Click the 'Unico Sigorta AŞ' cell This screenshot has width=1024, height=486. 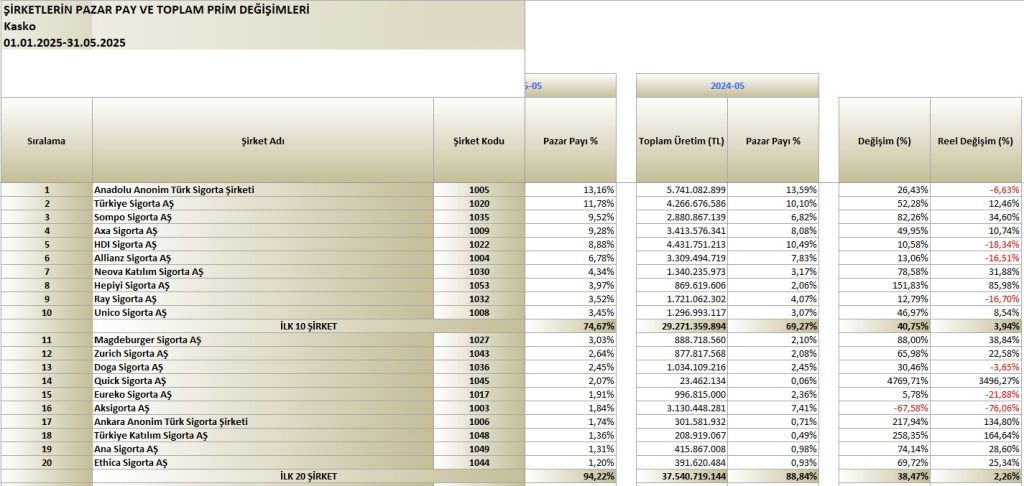[x=263, y=313]
